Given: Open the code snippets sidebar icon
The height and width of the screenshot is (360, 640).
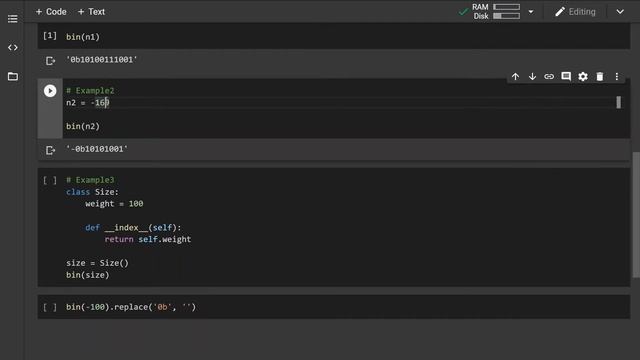Looking at the screenshot, I should pos(13,47).
